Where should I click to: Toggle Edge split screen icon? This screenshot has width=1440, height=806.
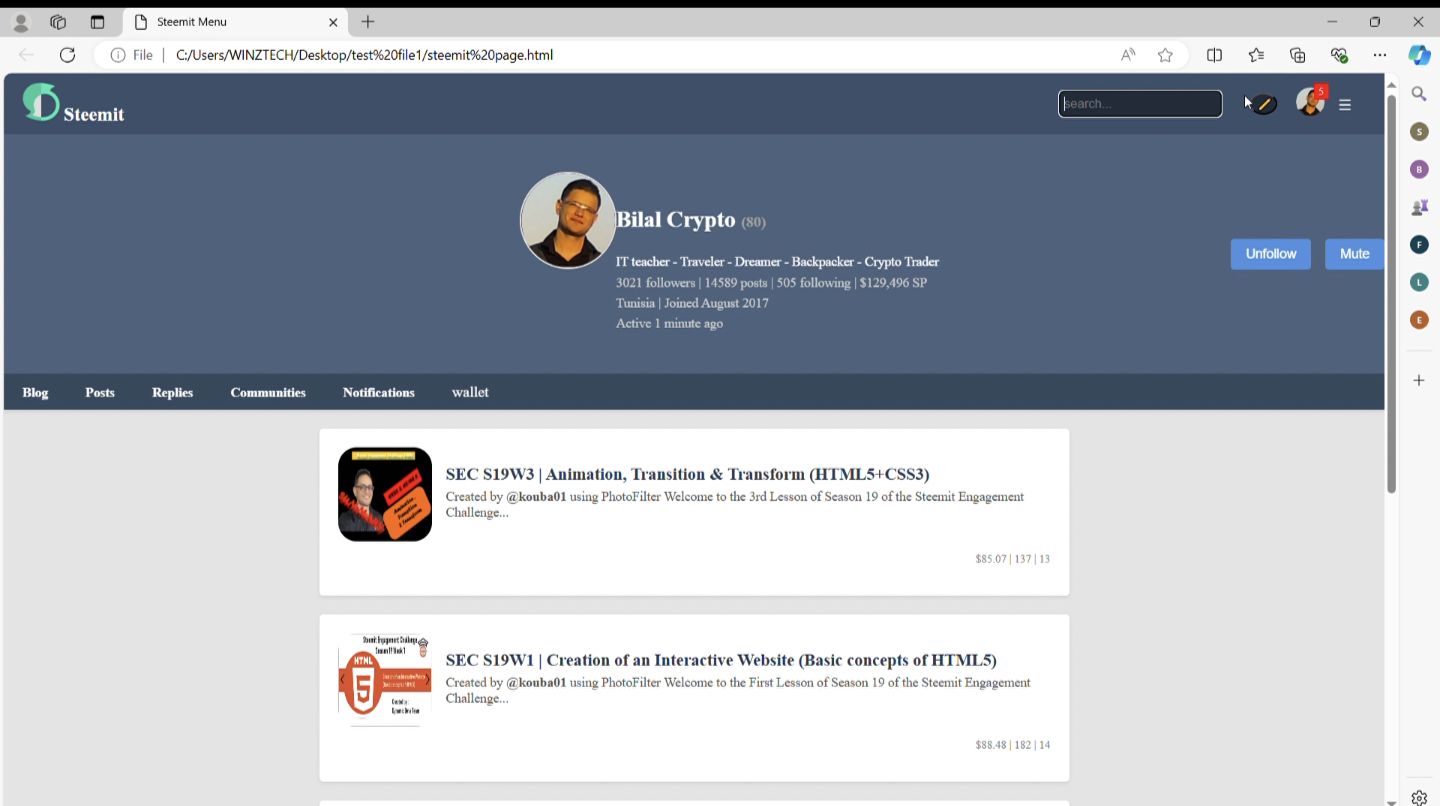(1214, 55)
